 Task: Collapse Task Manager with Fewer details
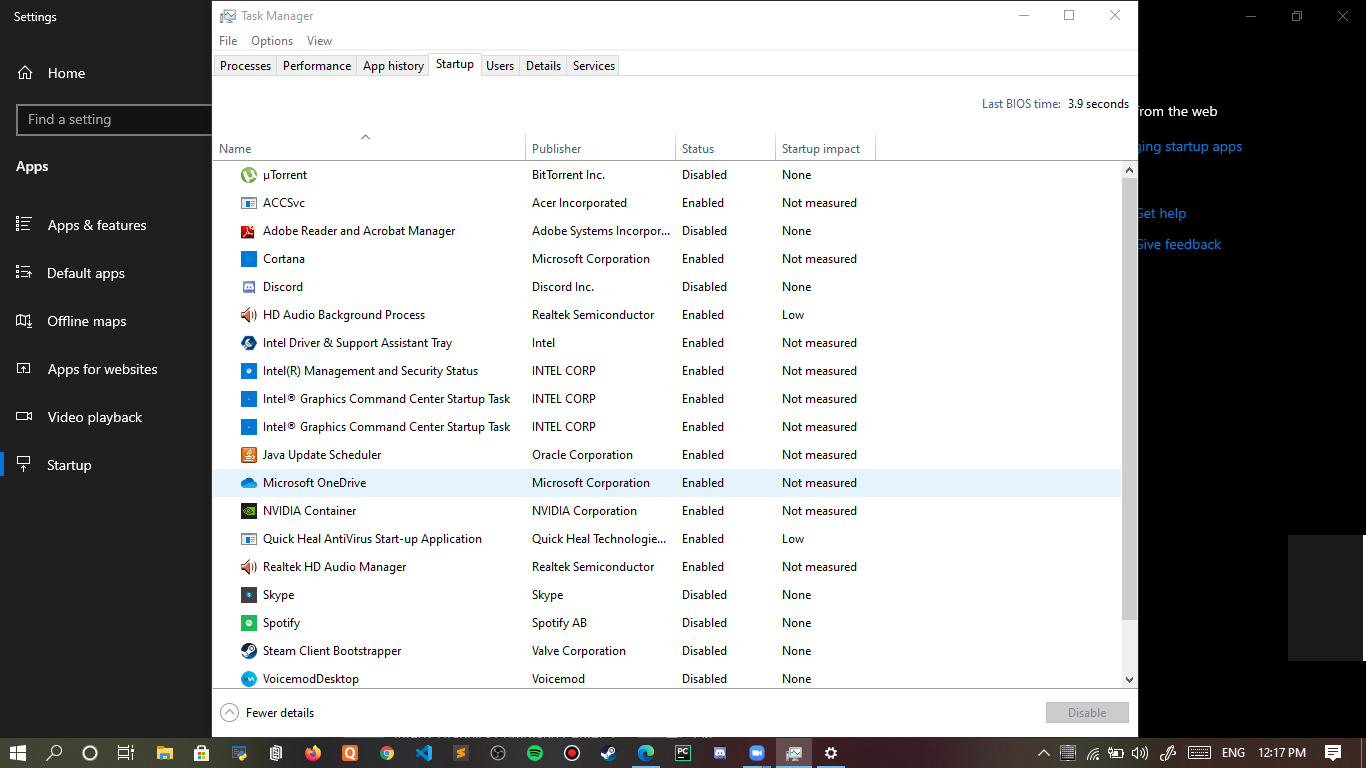coord(267,713)
